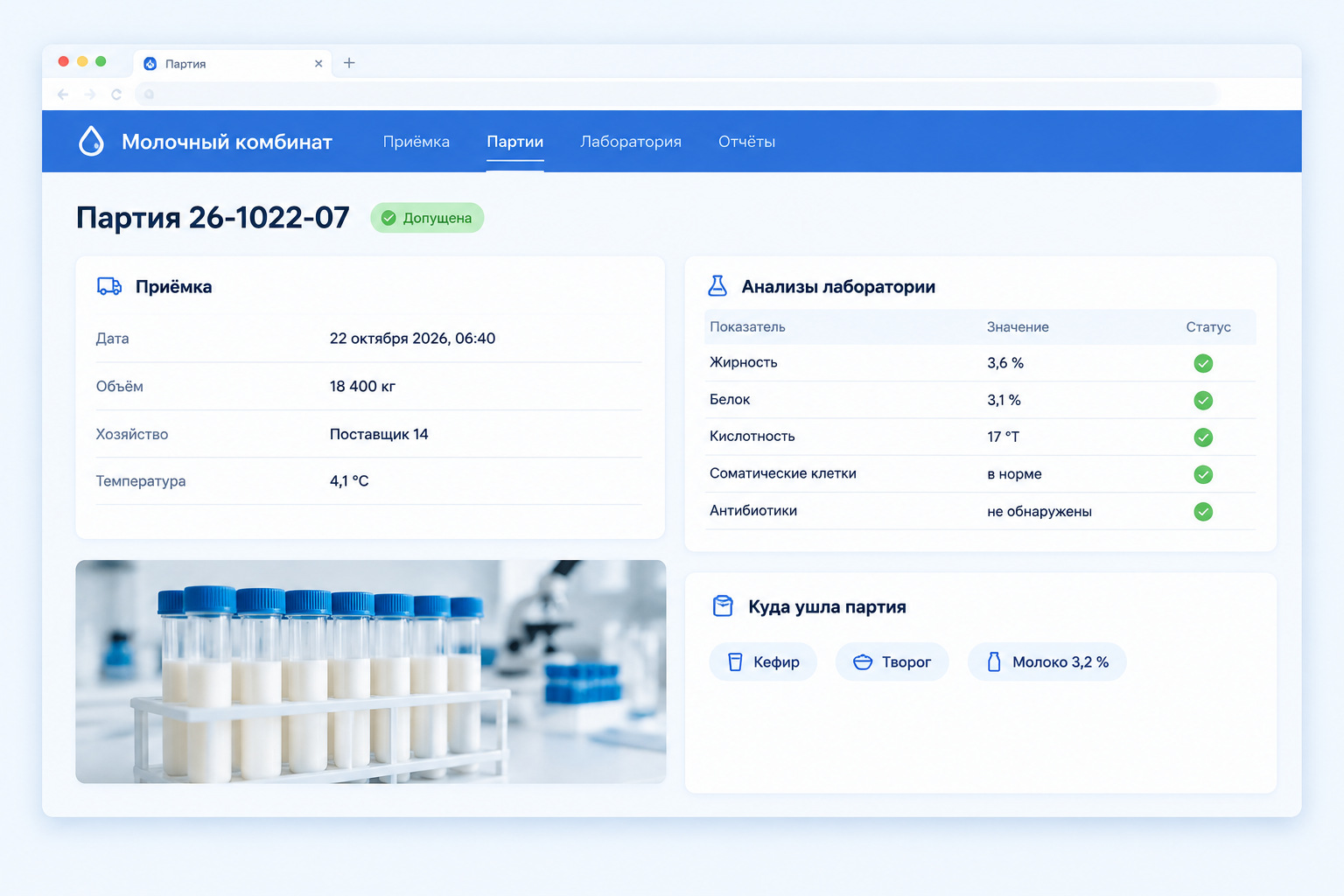Viewport: 1344px width, 896px height.
Task: Click the не обнаружены value
Action: (x=1039, y=512)
